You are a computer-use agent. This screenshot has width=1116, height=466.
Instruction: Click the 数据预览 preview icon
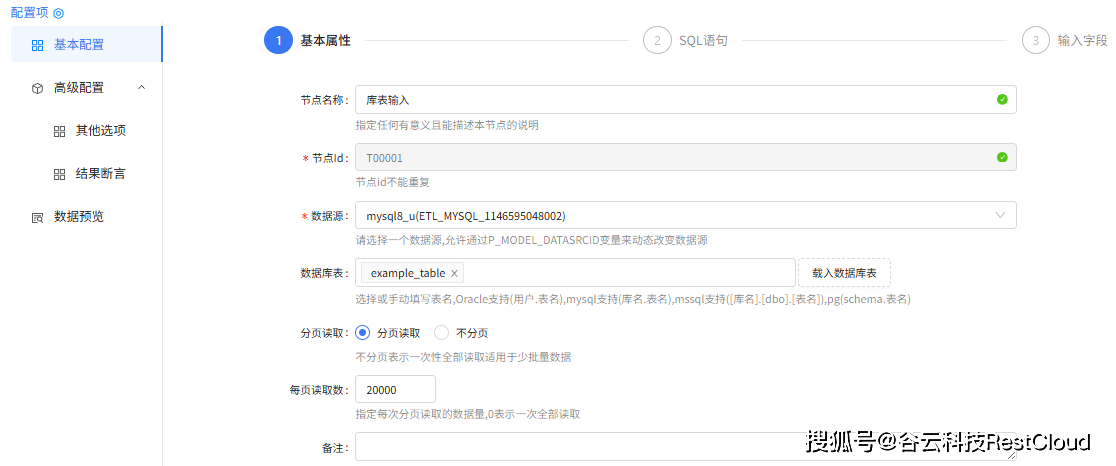(37, 217)
